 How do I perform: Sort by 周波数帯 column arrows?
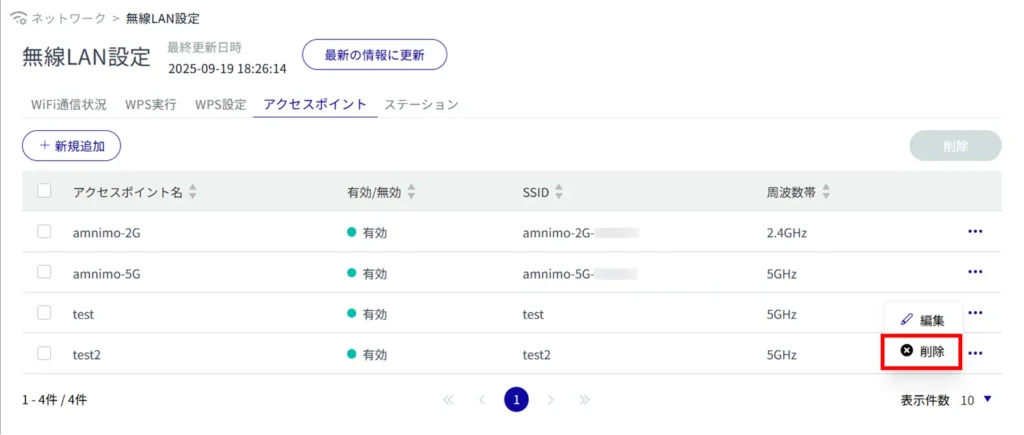click(826, 192)
